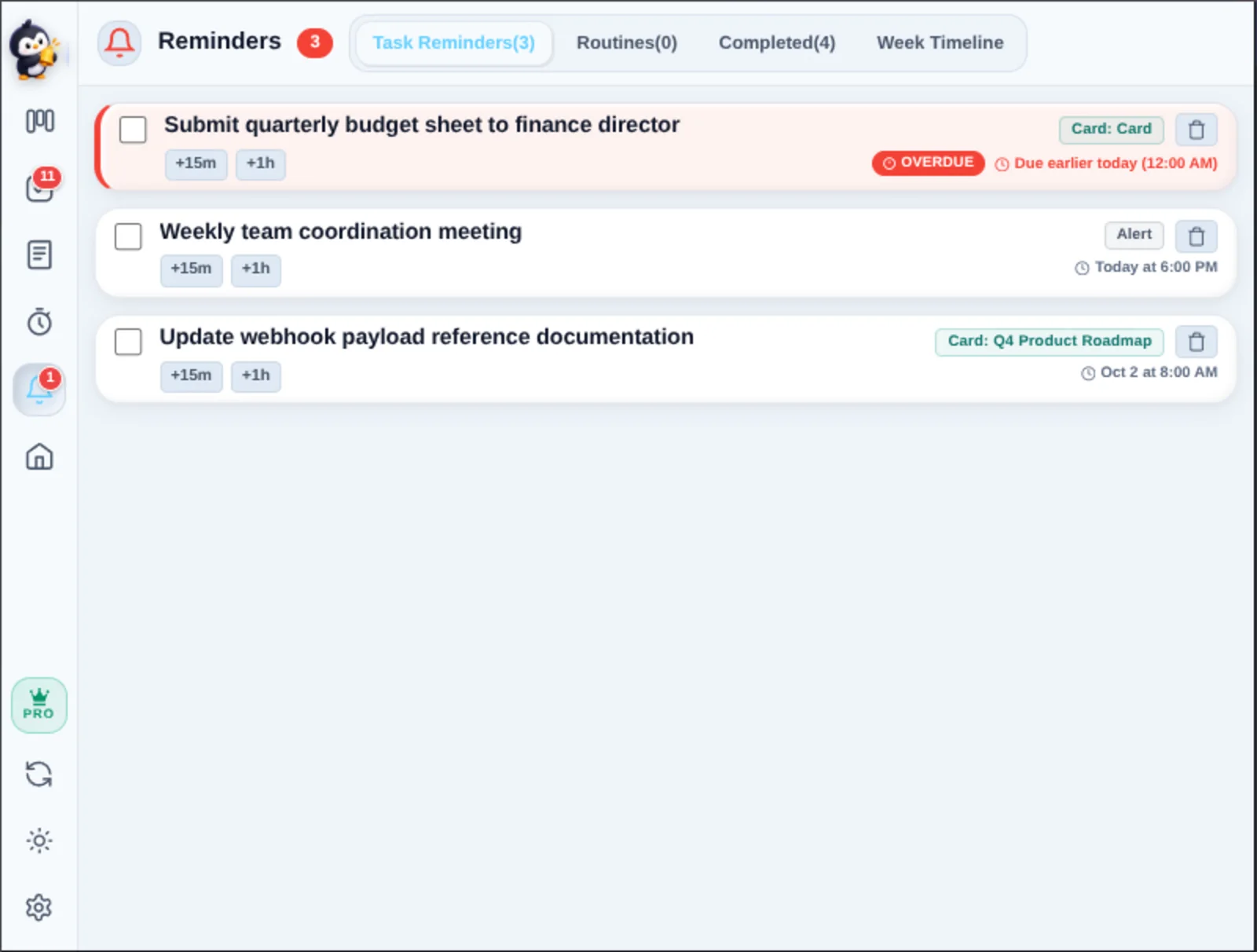
Task: Toggle the light theme sun icon
Action: click(x=38, y=840)
